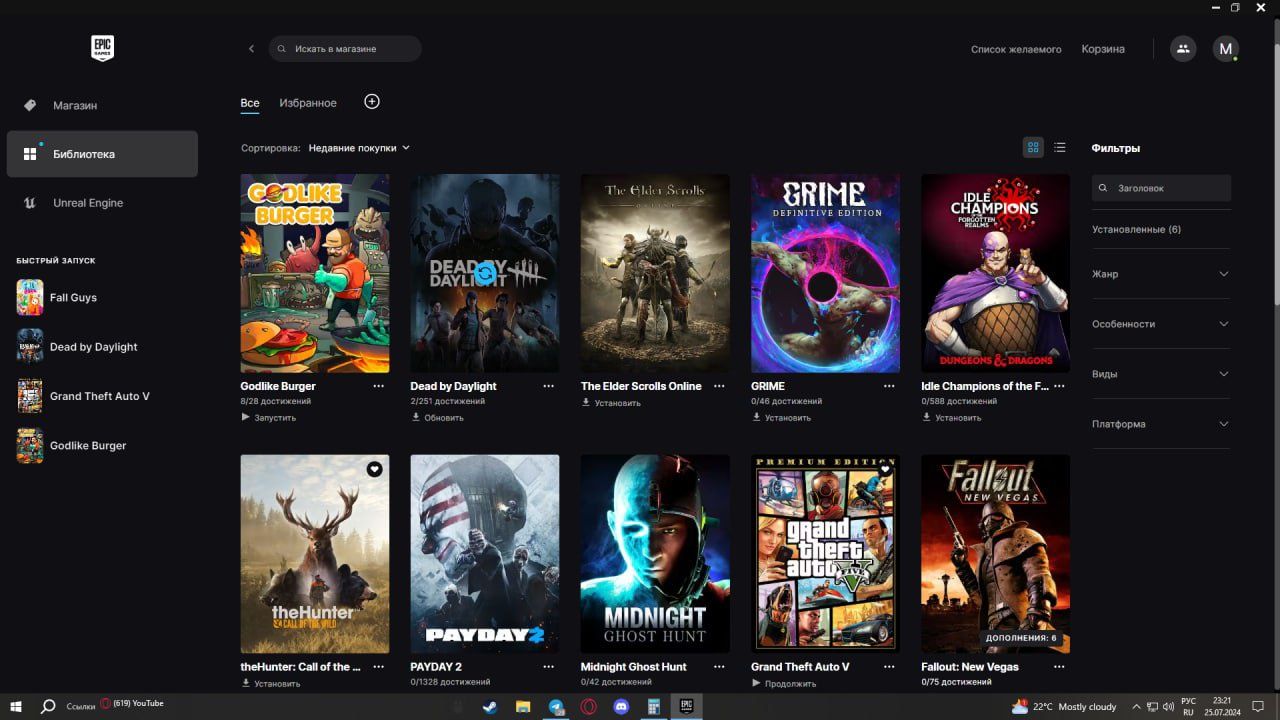The image size is (1280, 720).
Task: Open the friends list icon
Action: [x=1183, y=48]
